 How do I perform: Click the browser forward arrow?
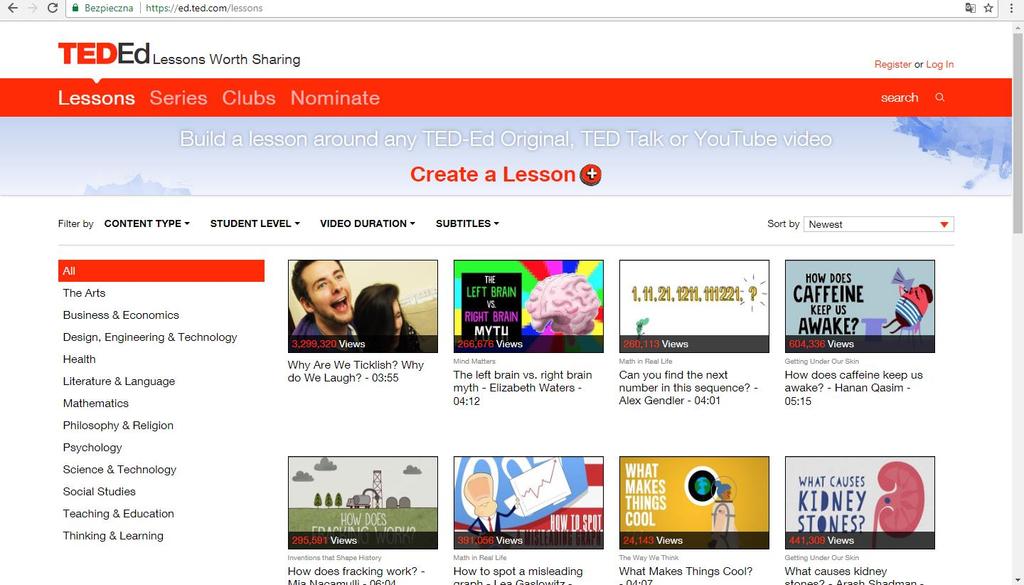point(32,8)
